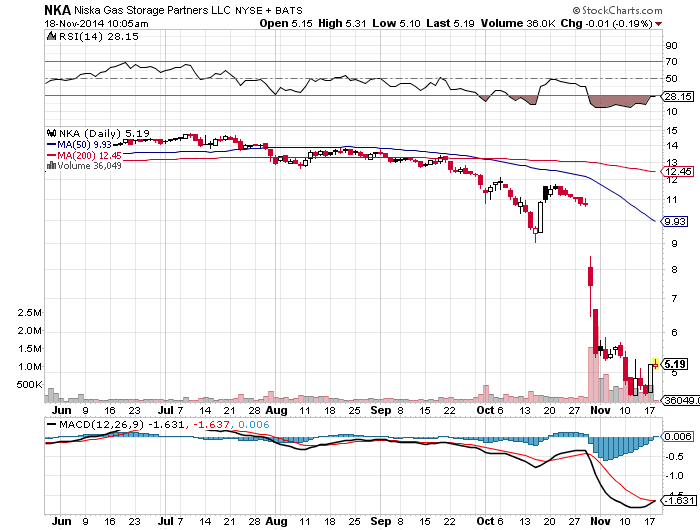
Task: Click the 12.45 red price tag on right axis
Action: tap(678, 171)
